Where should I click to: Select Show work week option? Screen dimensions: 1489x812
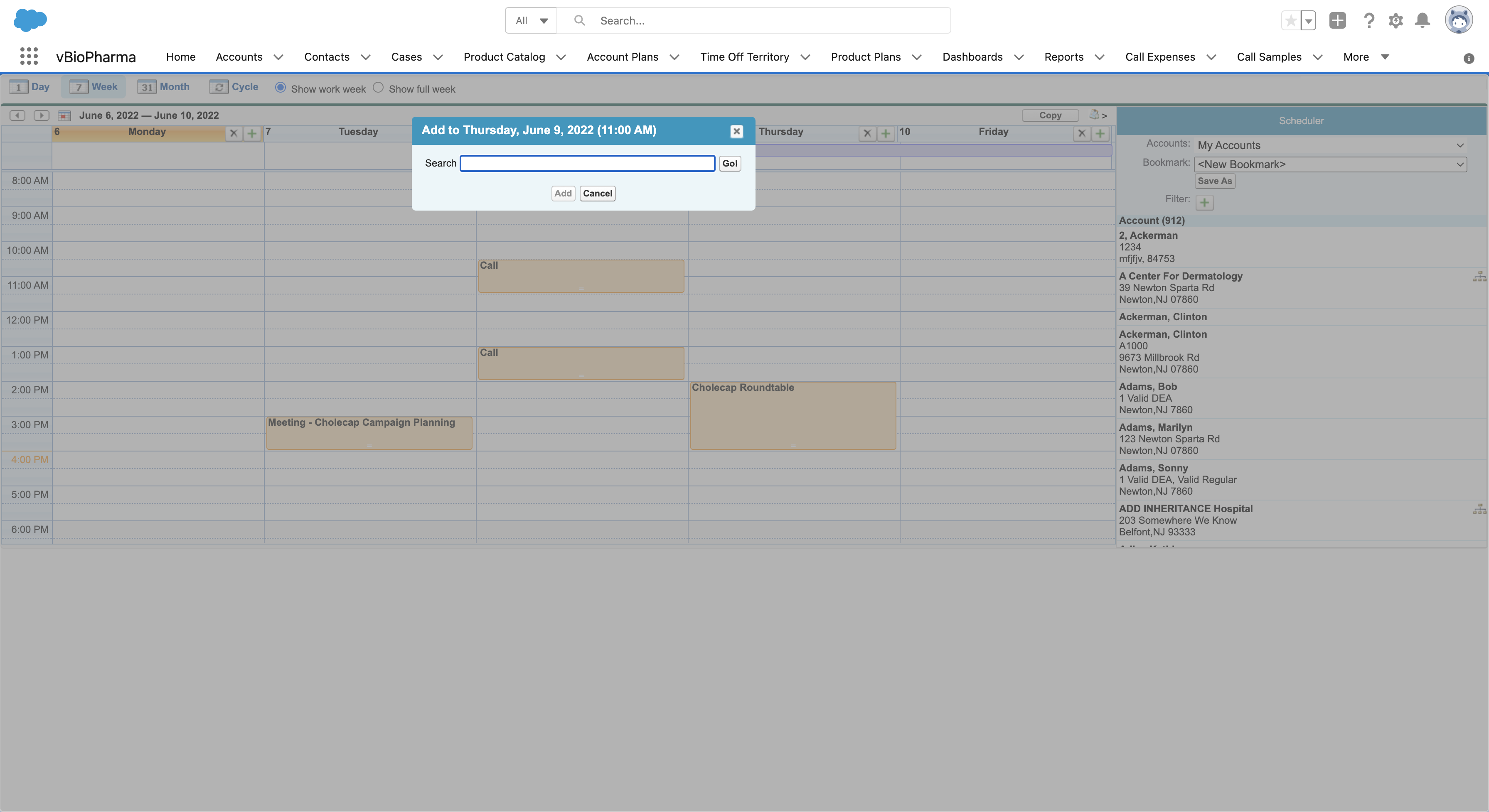(x=281, y=88)
